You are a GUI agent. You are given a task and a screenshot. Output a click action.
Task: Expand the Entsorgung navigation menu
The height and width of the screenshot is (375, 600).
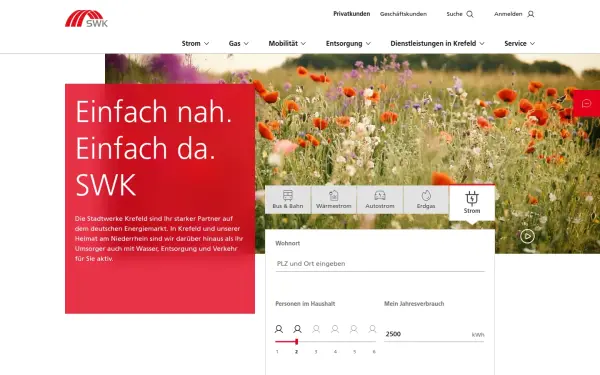(x=348, y=44)
